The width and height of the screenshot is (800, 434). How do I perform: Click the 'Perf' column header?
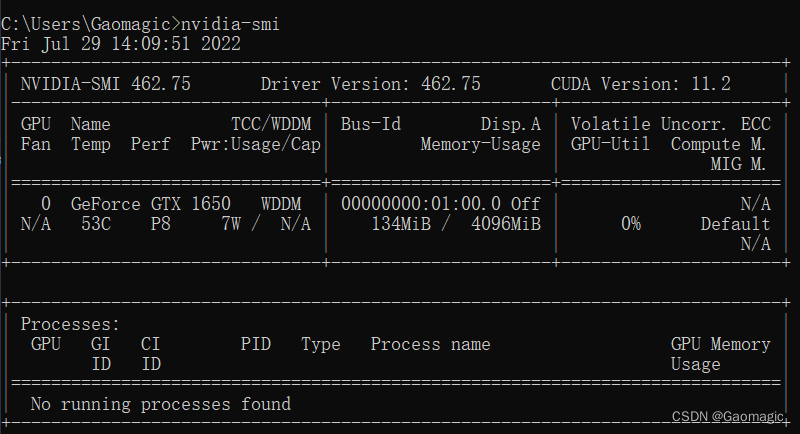[150, 144]
